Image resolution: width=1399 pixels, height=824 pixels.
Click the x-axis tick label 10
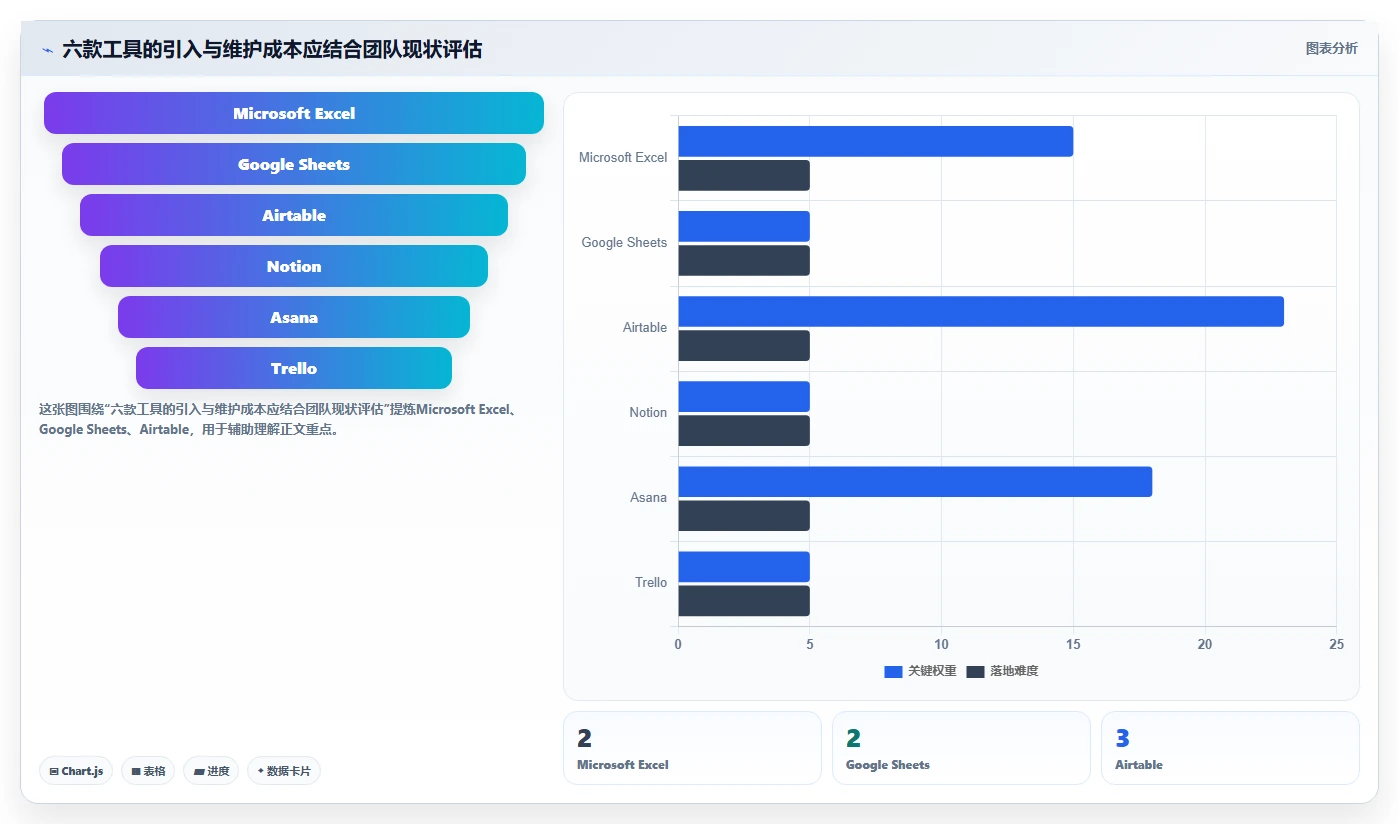(941, 644)
